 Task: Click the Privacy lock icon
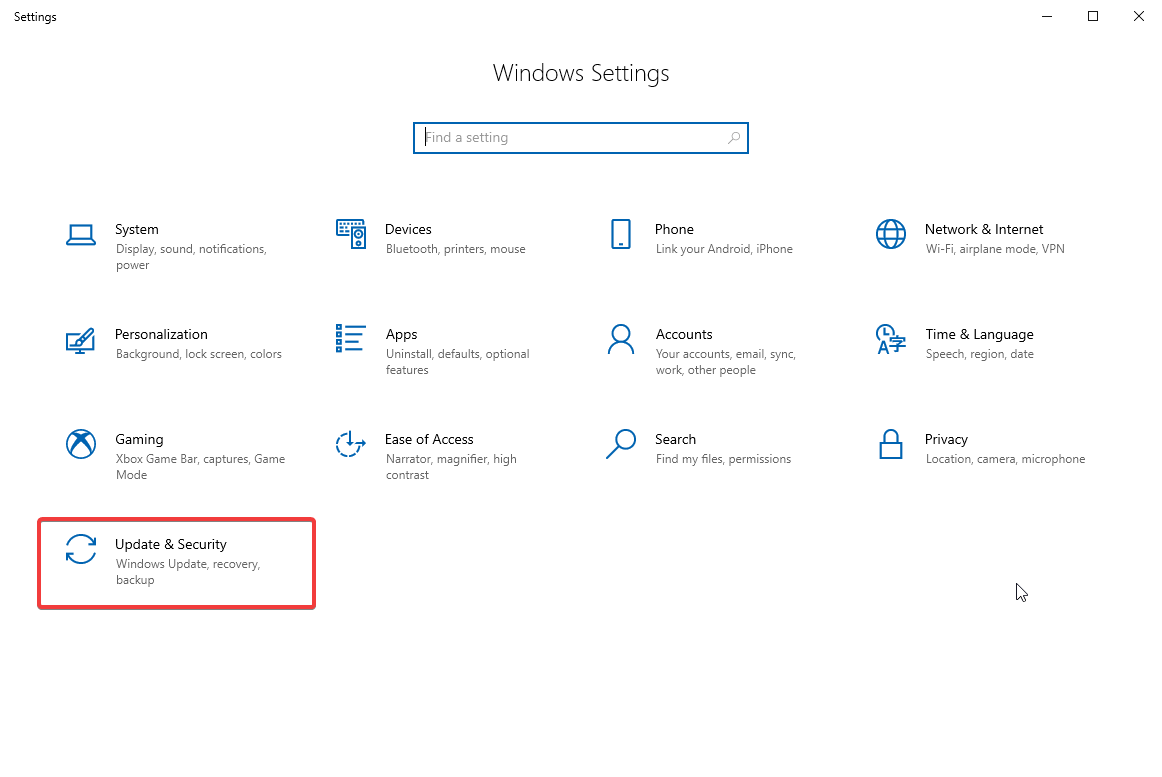[x=891, y=444]
